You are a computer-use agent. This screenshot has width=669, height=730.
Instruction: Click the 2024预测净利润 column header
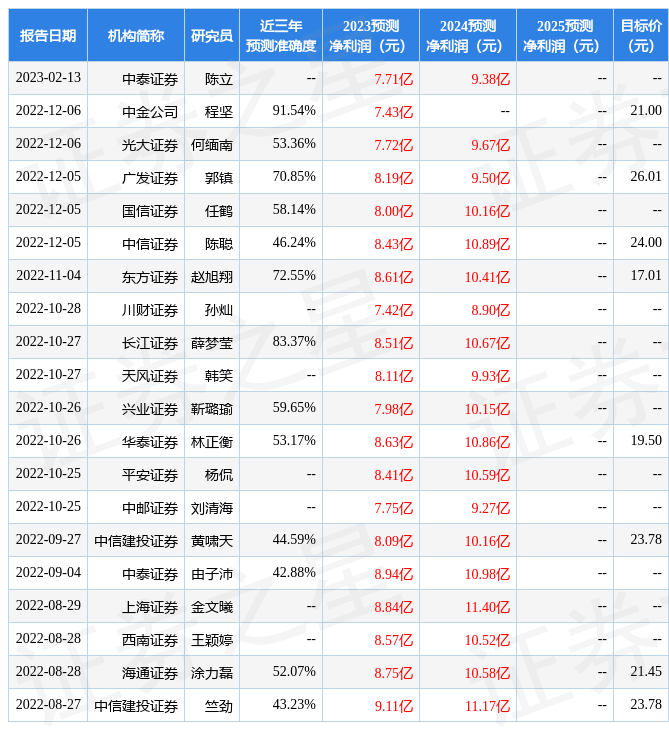point(468,35)
